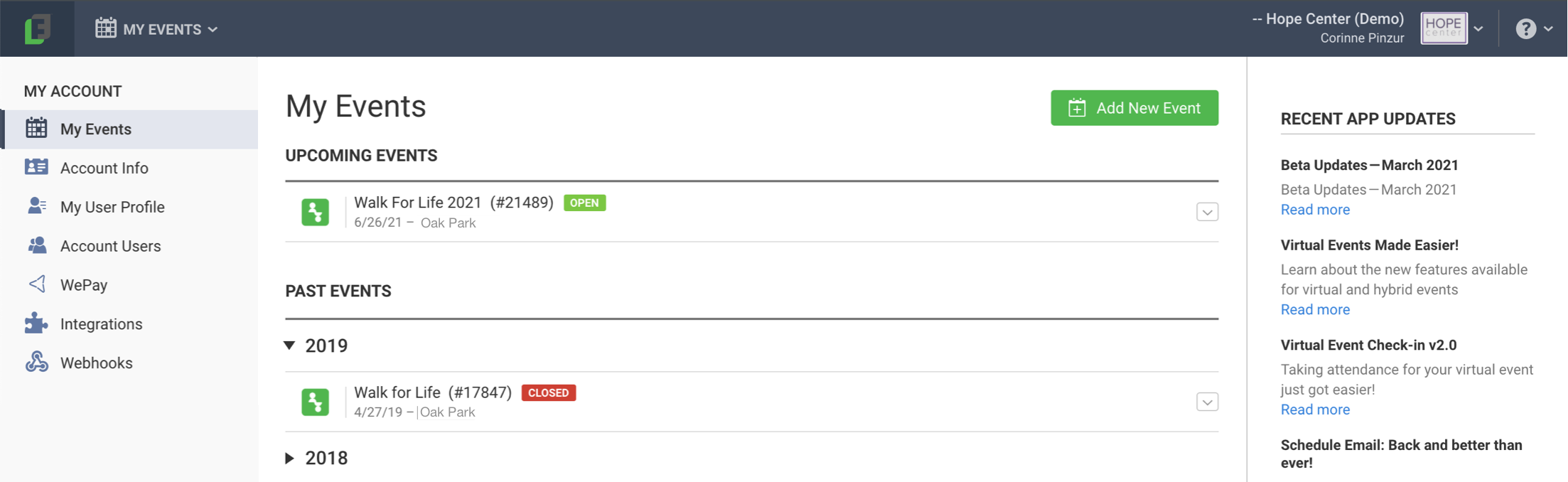The height and width of the screenshot is (482, 1568).
Task: Click the WePay paper plane icon
Action: click(x=37, y=284)
